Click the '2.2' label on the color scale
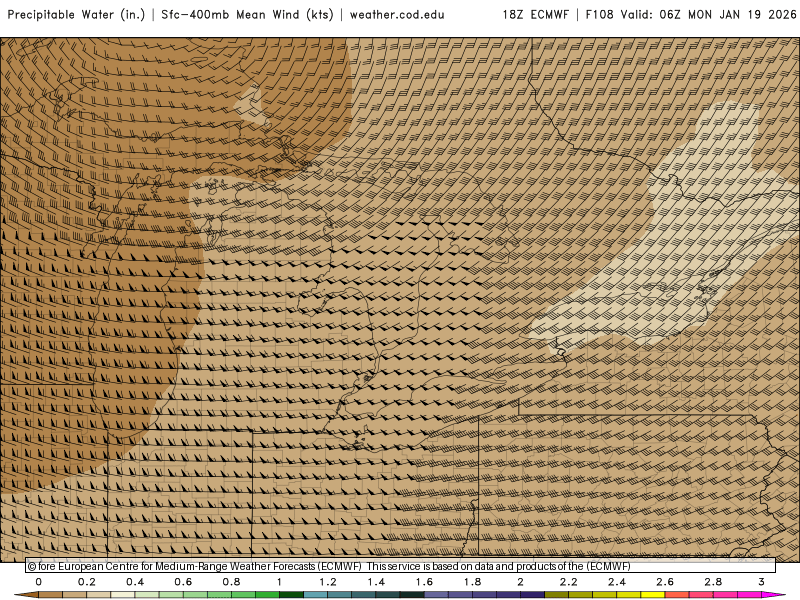Image resolution: width=800 pixels, height=600 pixels. (568, 582)
